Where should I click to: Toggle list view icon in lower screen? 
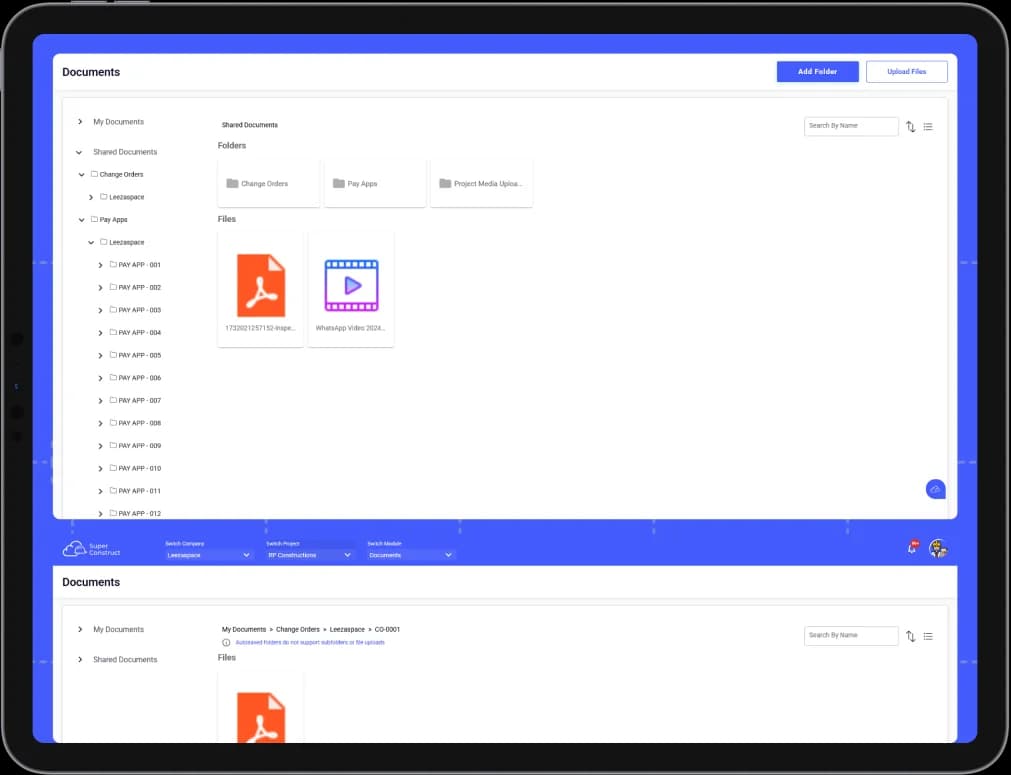coord(928,636)
